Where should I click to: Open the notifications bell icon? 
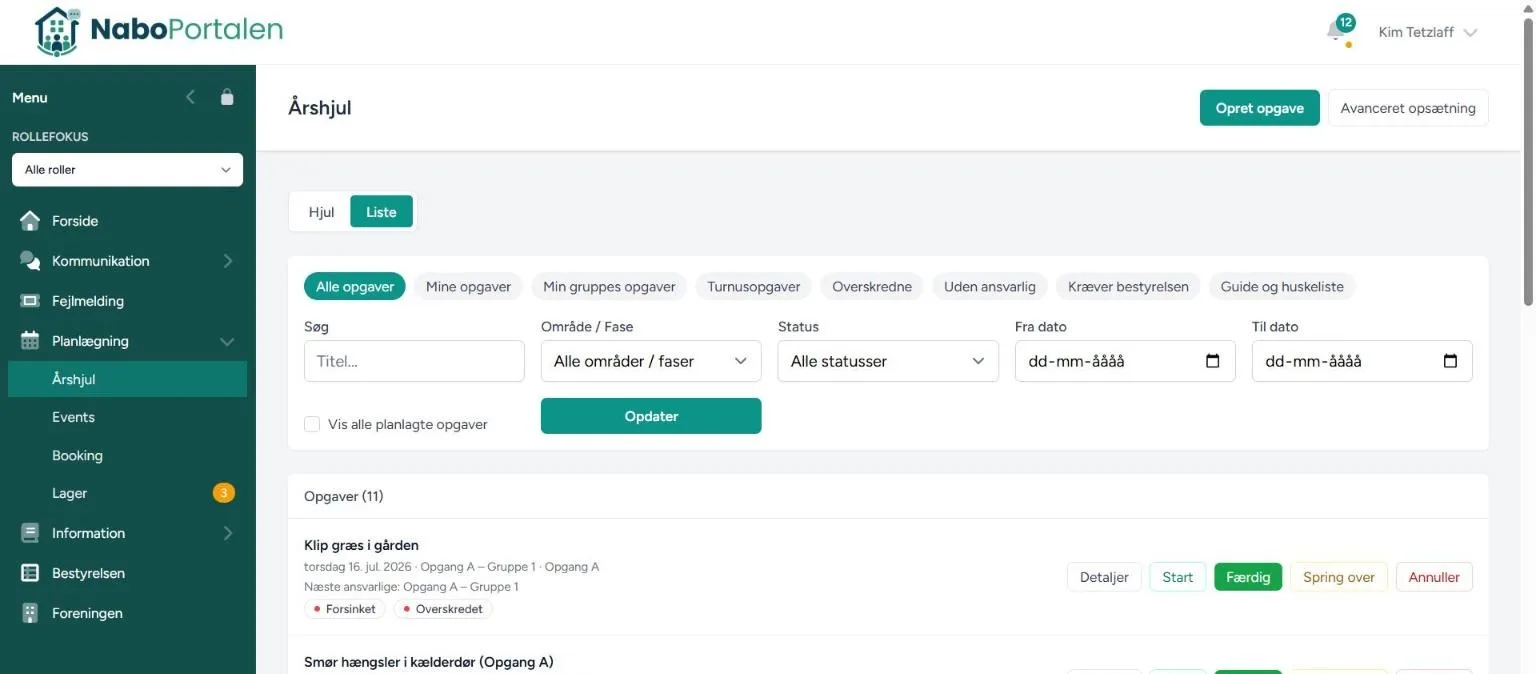pos(1336,31)
